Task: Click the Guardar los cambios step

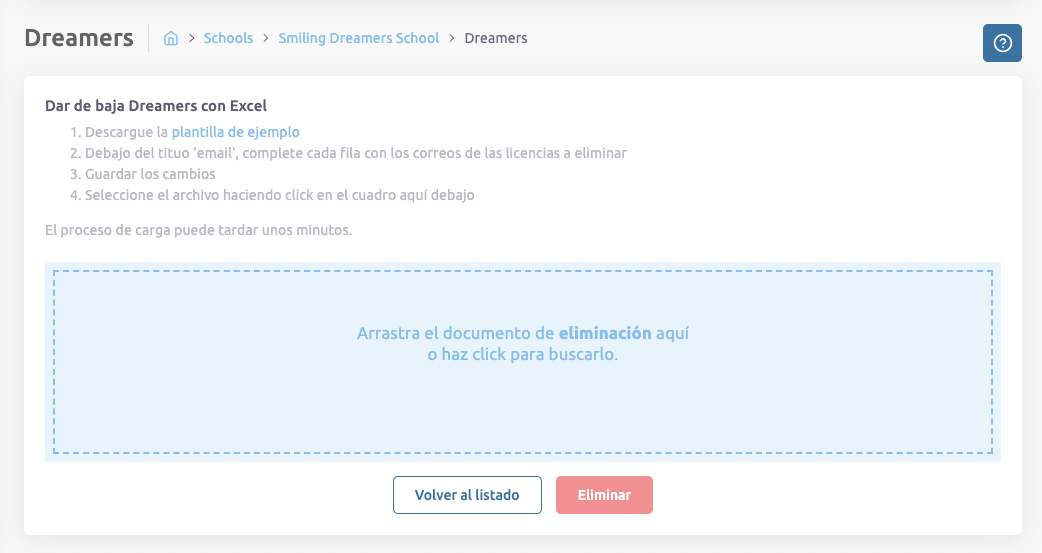Action: pos(150,174)
